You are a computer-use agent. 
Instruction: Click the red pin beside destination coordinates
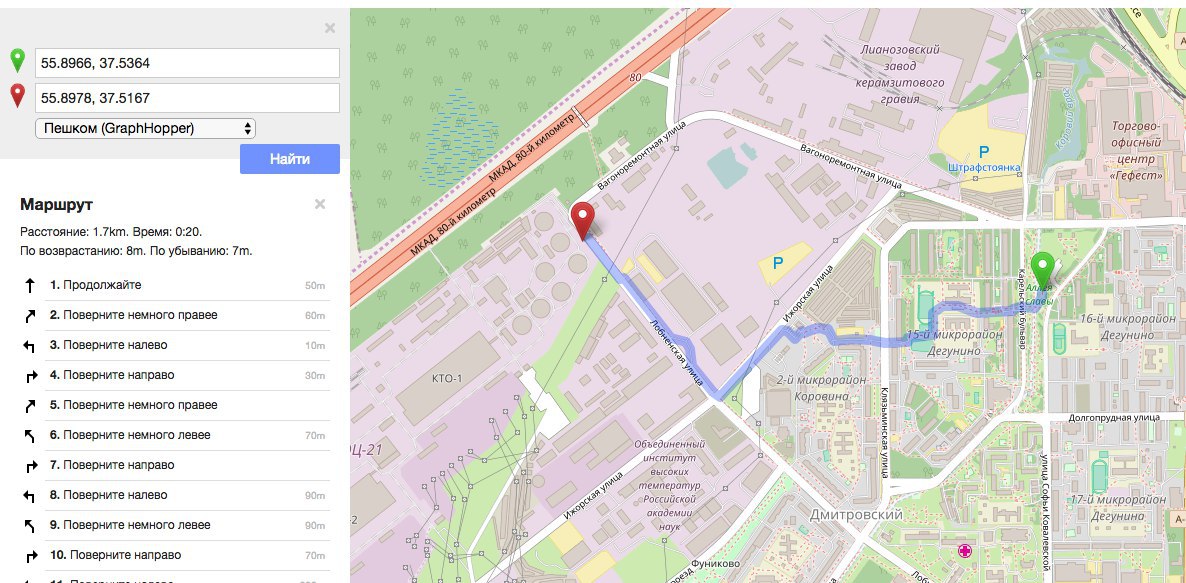[17, 95]
